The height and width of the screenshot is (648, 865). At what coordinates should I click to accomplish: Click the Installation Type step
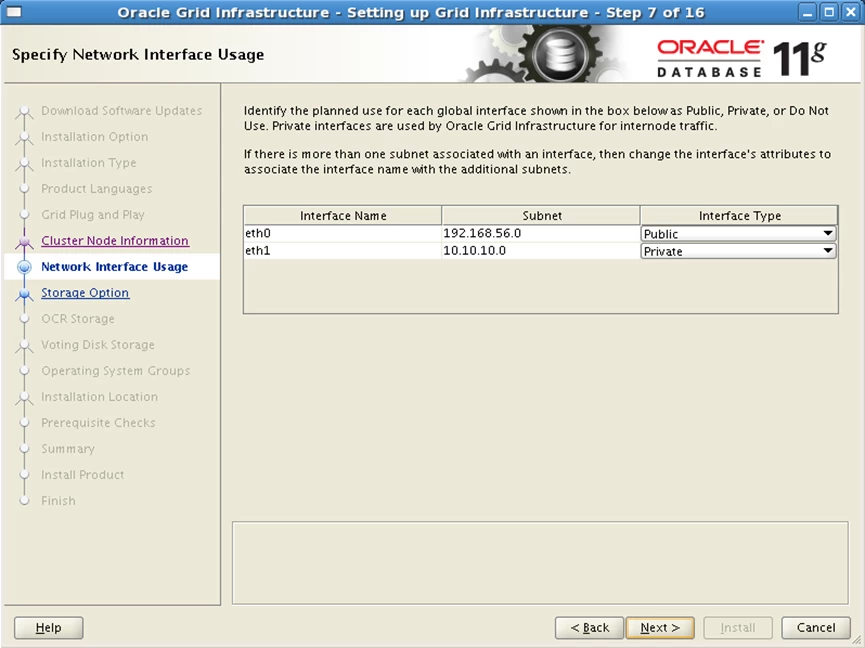tap(88, 163)
